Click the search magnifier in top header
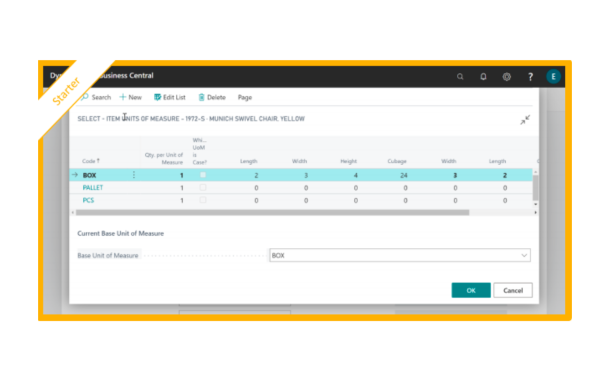 click(460, 77)
